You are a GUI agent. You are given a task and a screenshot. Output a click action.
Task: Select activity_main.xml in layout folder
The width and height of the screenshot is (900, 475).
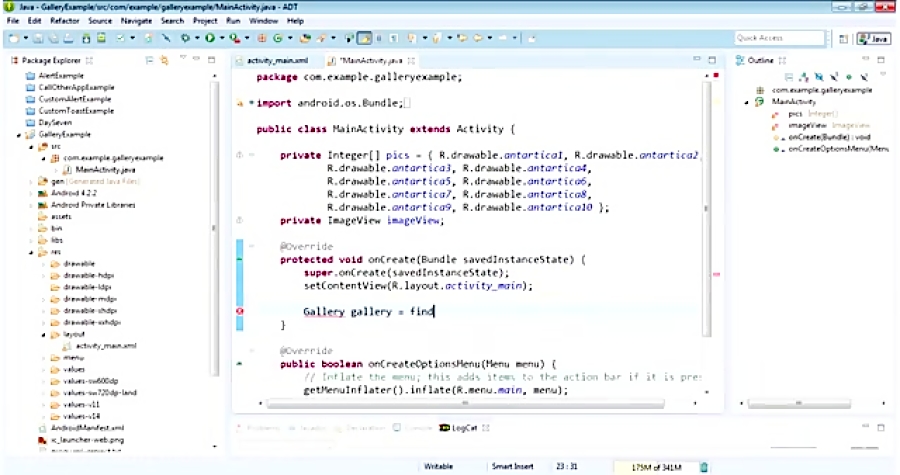[106, 346]
